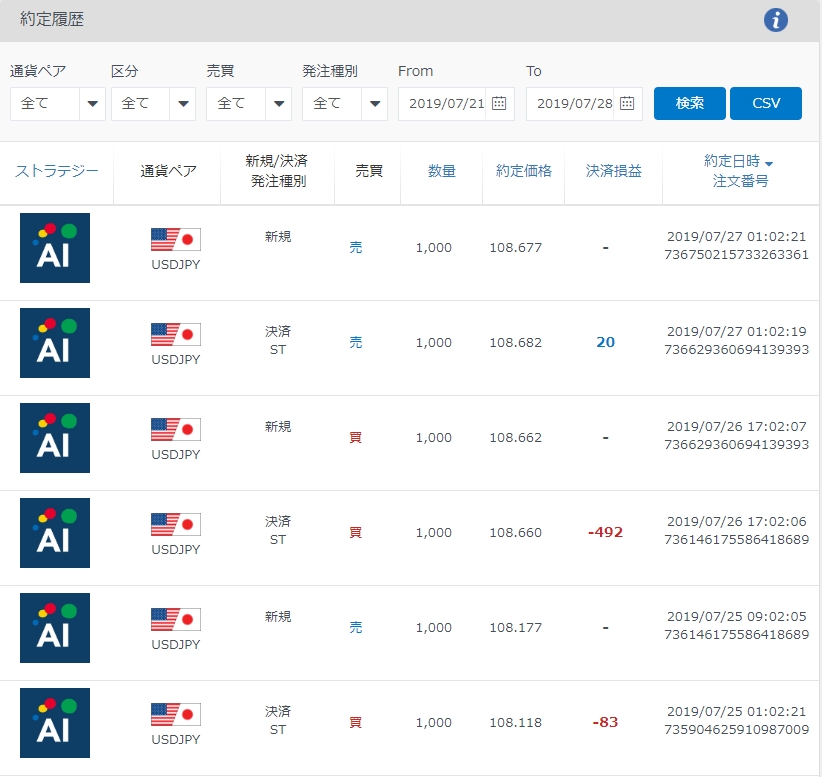The height and width of the screenshot is (777, 822).
Task: Click AI strategy icon for -83 loss row
Action: pyautogui.click(x=55, y=723)
